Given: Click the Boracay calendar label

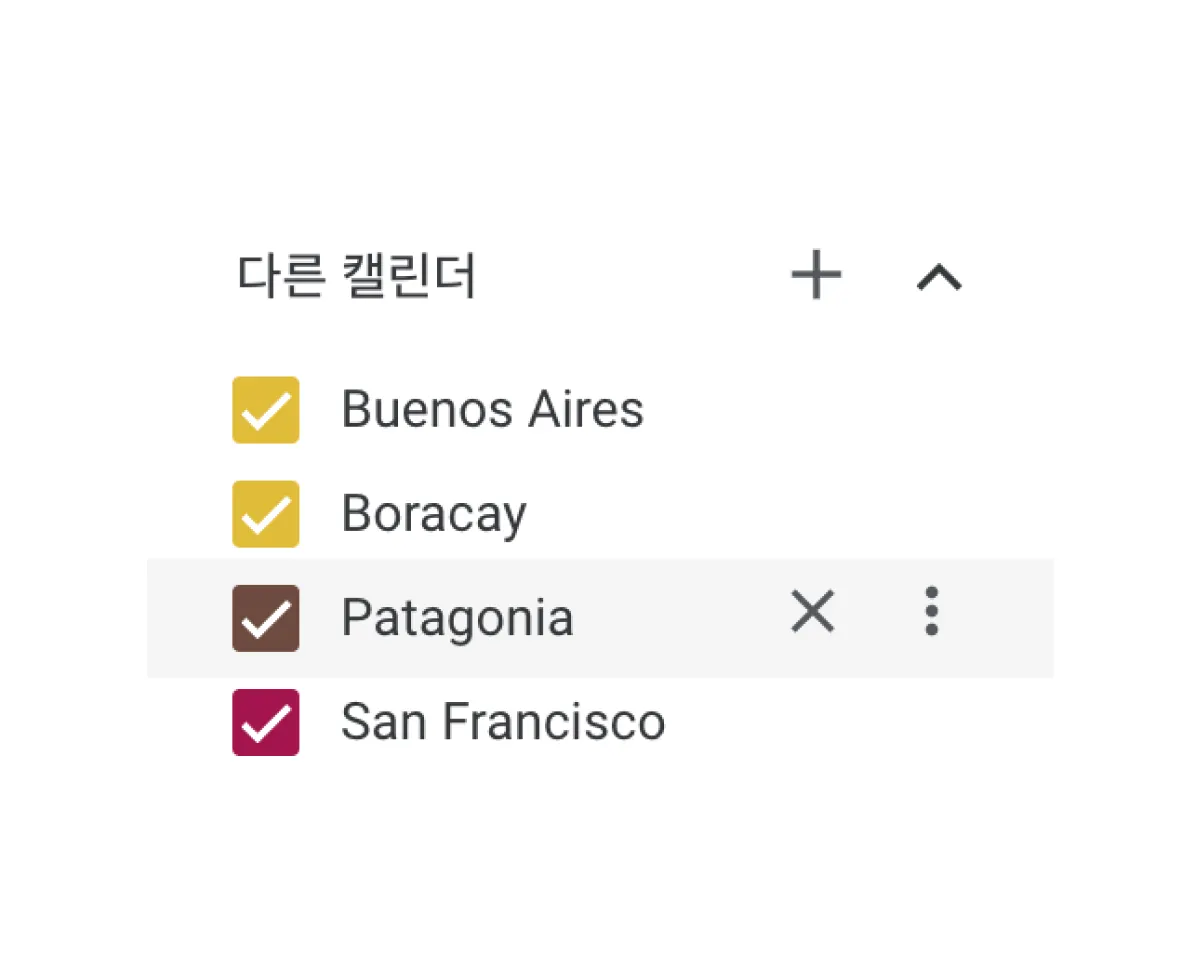Looking at the screenshot, I should [434, 514].
